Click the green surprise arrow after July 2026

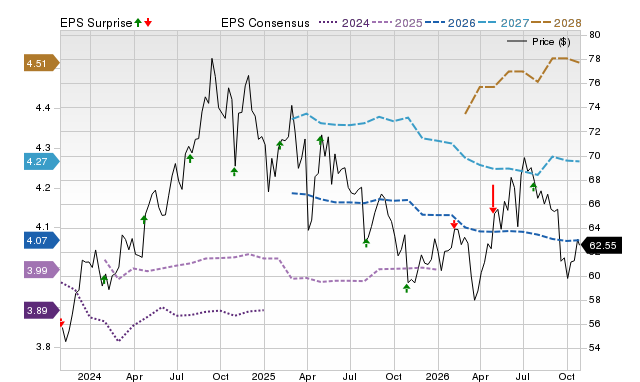[x=533, y=187]
